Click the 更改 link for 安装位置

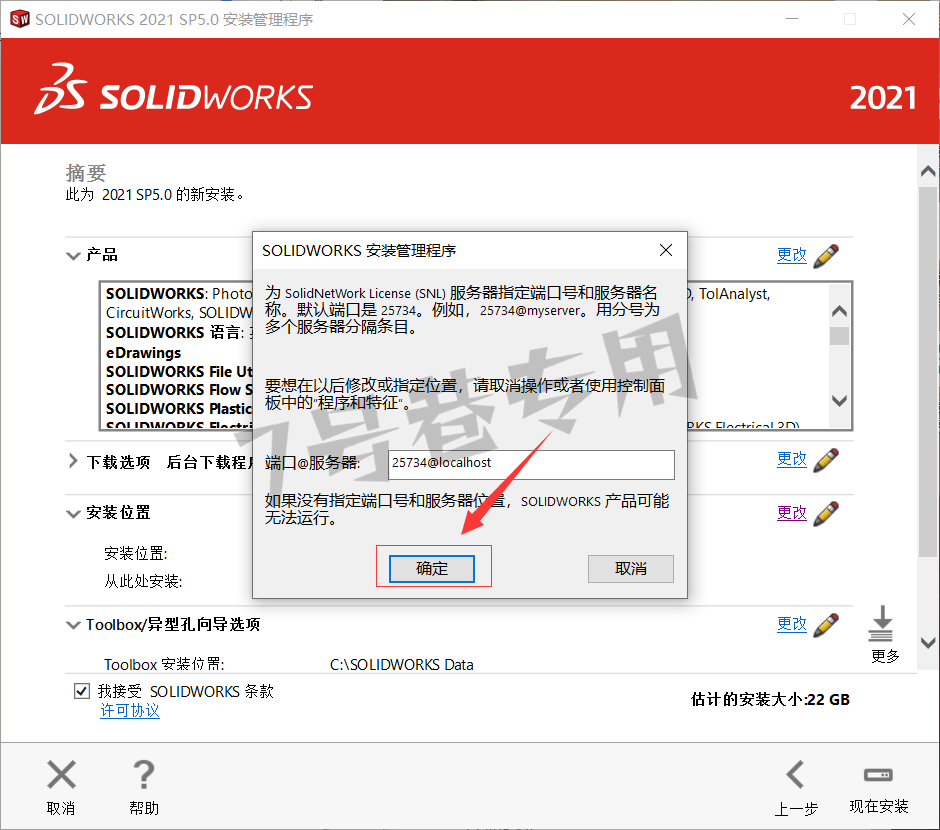point(791,513)
